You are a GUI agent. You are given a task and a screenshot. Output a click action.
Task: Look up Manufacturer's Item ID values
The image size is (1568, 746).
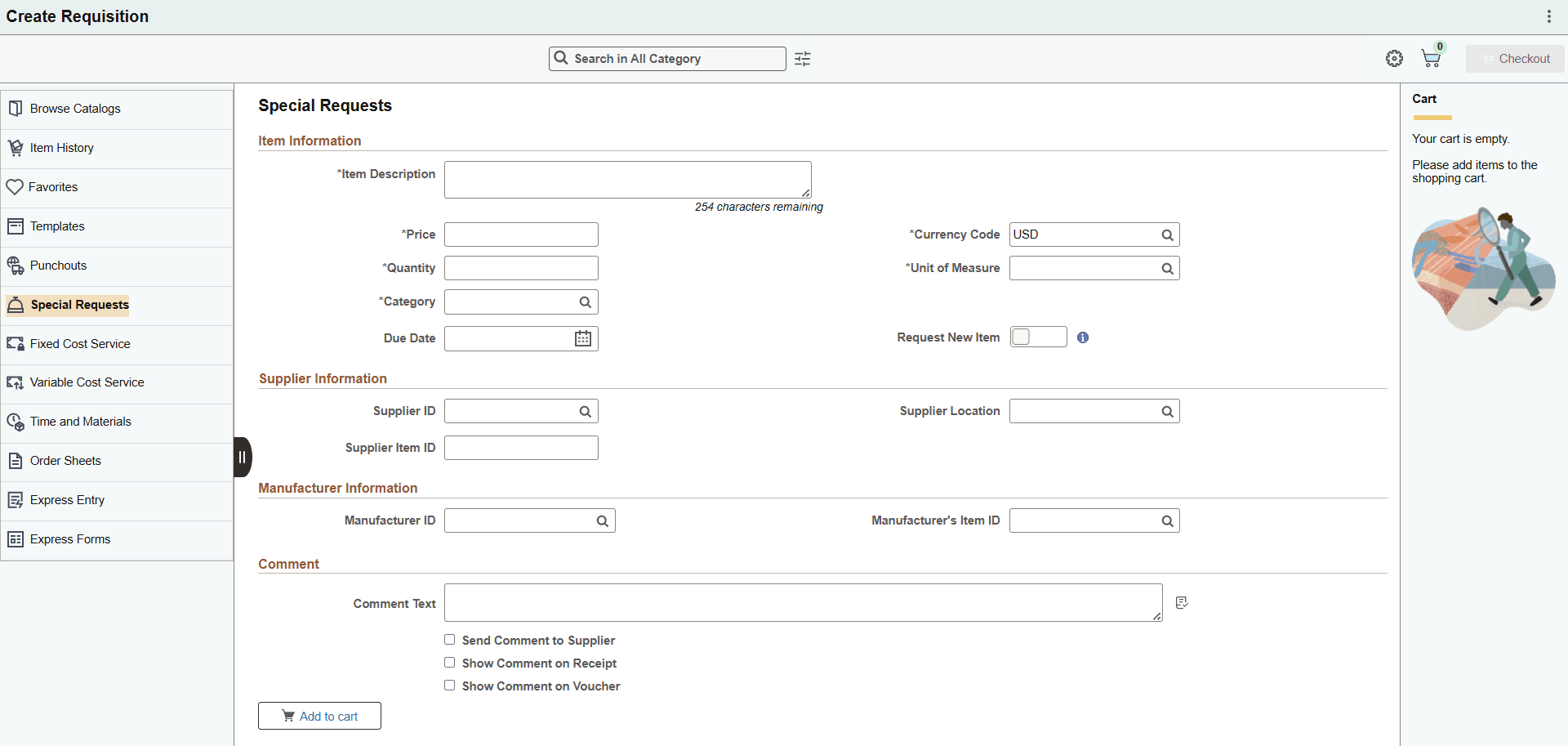pyautogui.click(x=1168, y=521)
